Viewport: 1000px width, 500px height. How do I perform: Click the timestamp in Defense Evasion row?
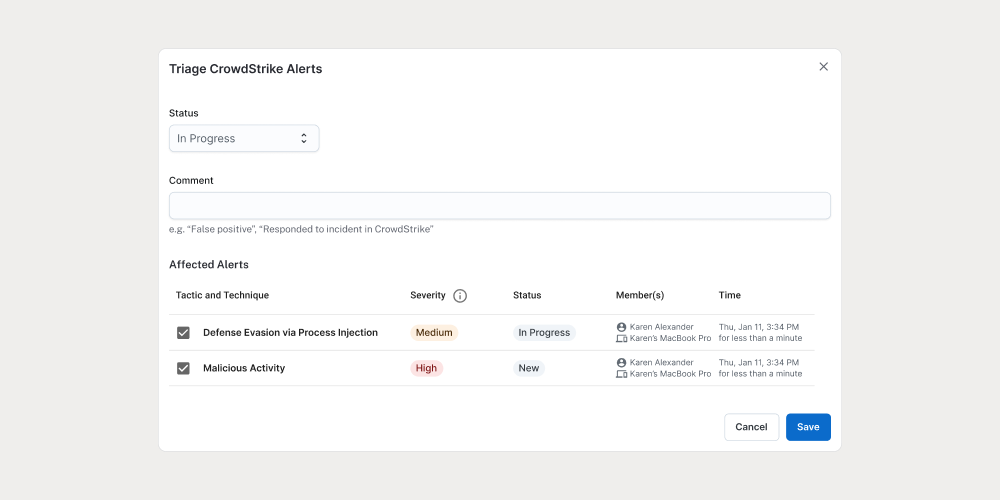tap(760, 333)
